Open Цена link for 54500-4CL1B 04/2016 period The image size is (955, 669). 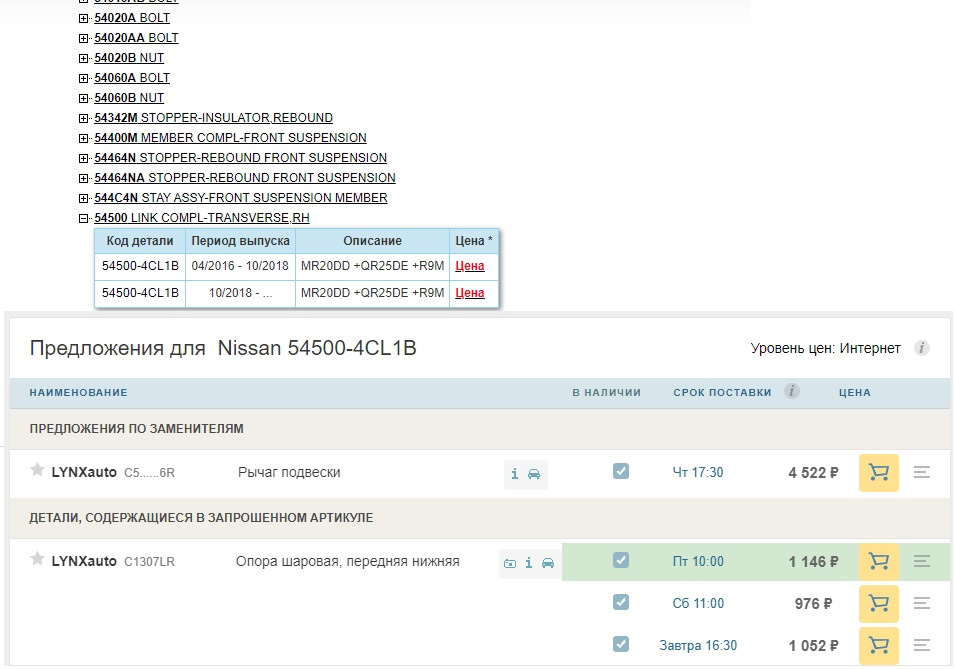[471, 266]
